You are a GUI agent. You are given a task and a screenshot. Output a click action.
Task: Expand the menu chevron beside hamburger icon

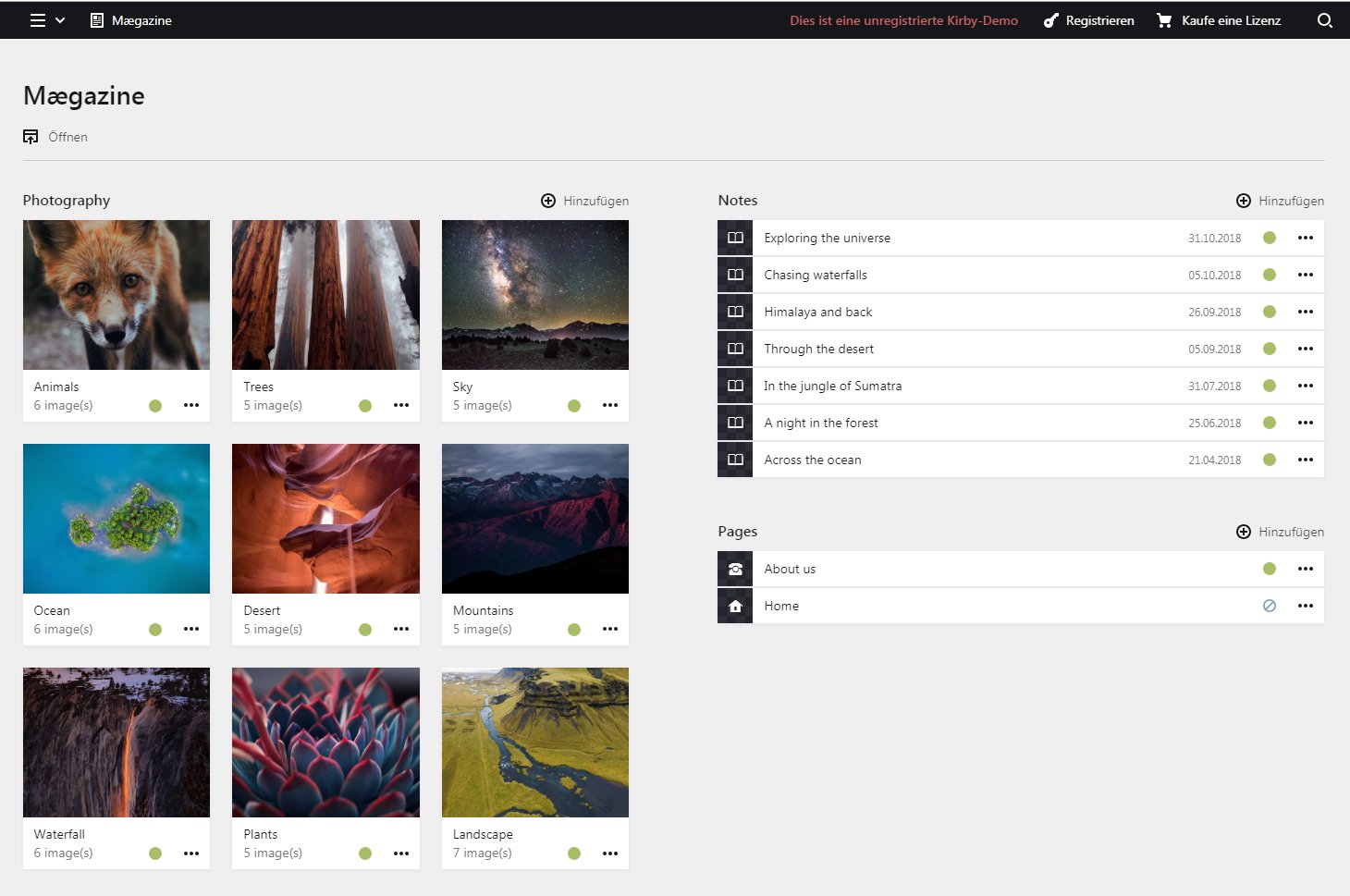60,20
